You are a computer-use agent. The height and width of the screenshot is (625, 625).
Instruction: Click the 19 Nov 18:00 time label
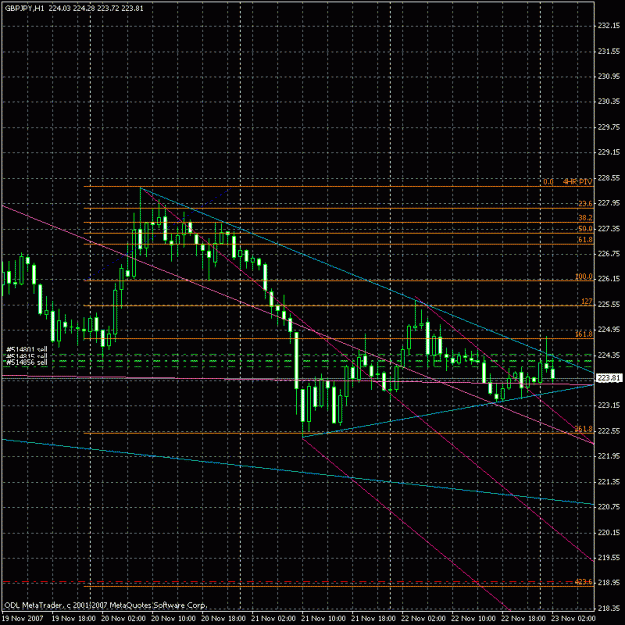(74, 619)
